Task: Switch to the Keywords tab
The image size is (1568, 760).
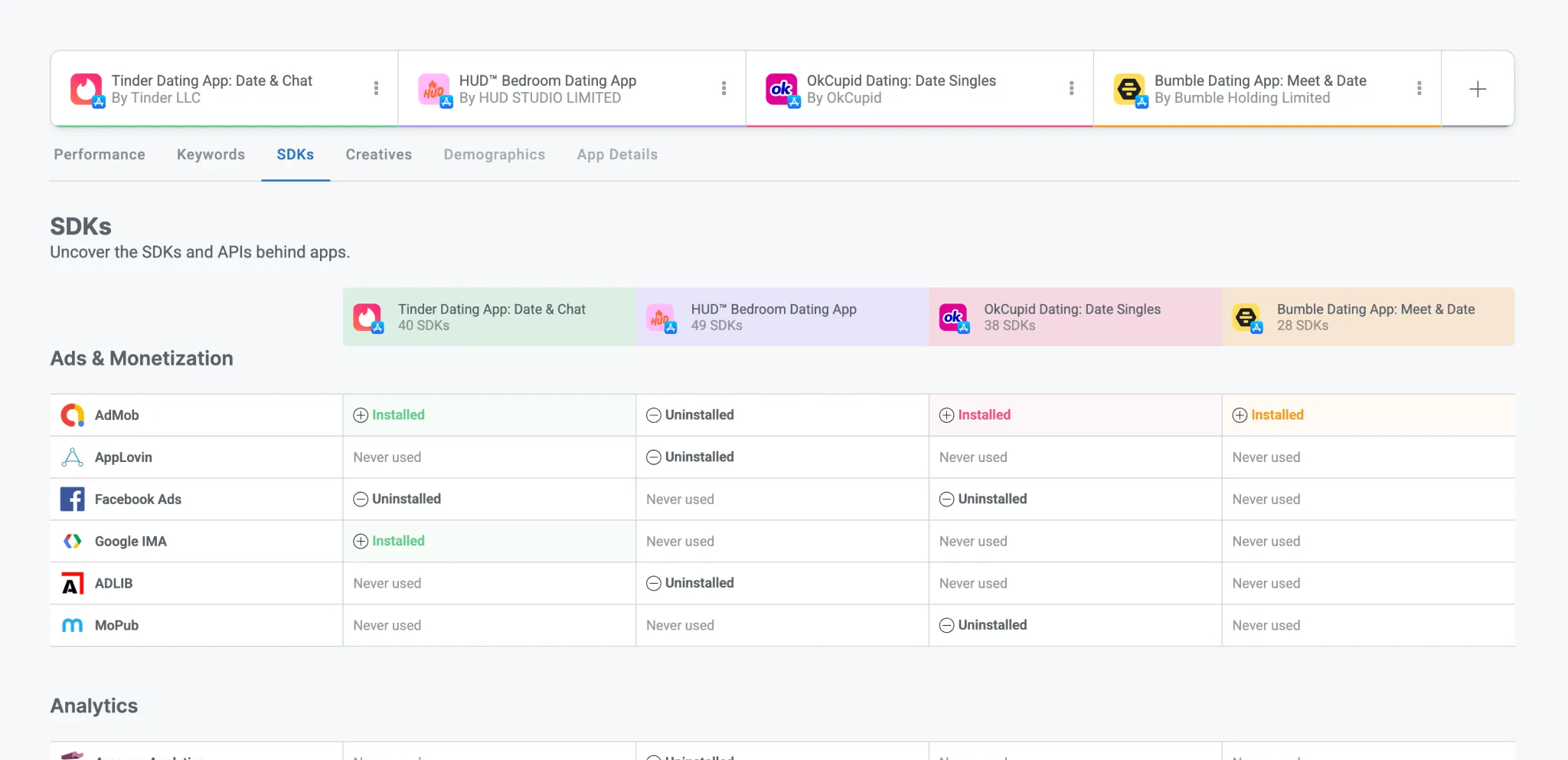Action: coord(211,155)
